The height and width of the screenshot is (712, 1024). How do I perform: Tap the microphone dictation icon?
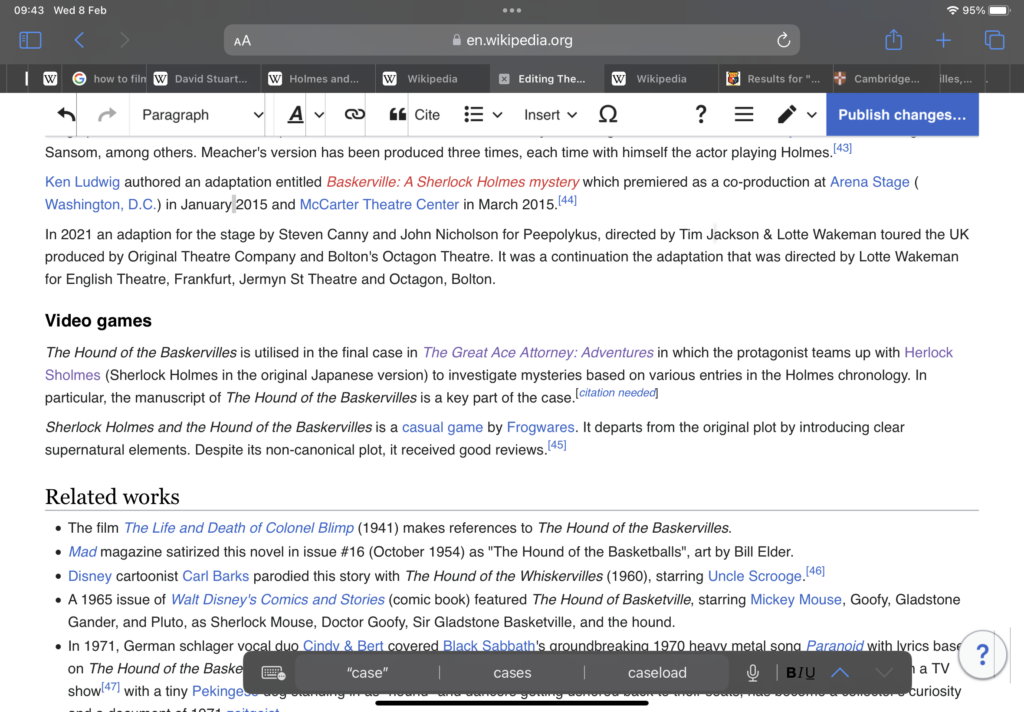coord(752,673)
